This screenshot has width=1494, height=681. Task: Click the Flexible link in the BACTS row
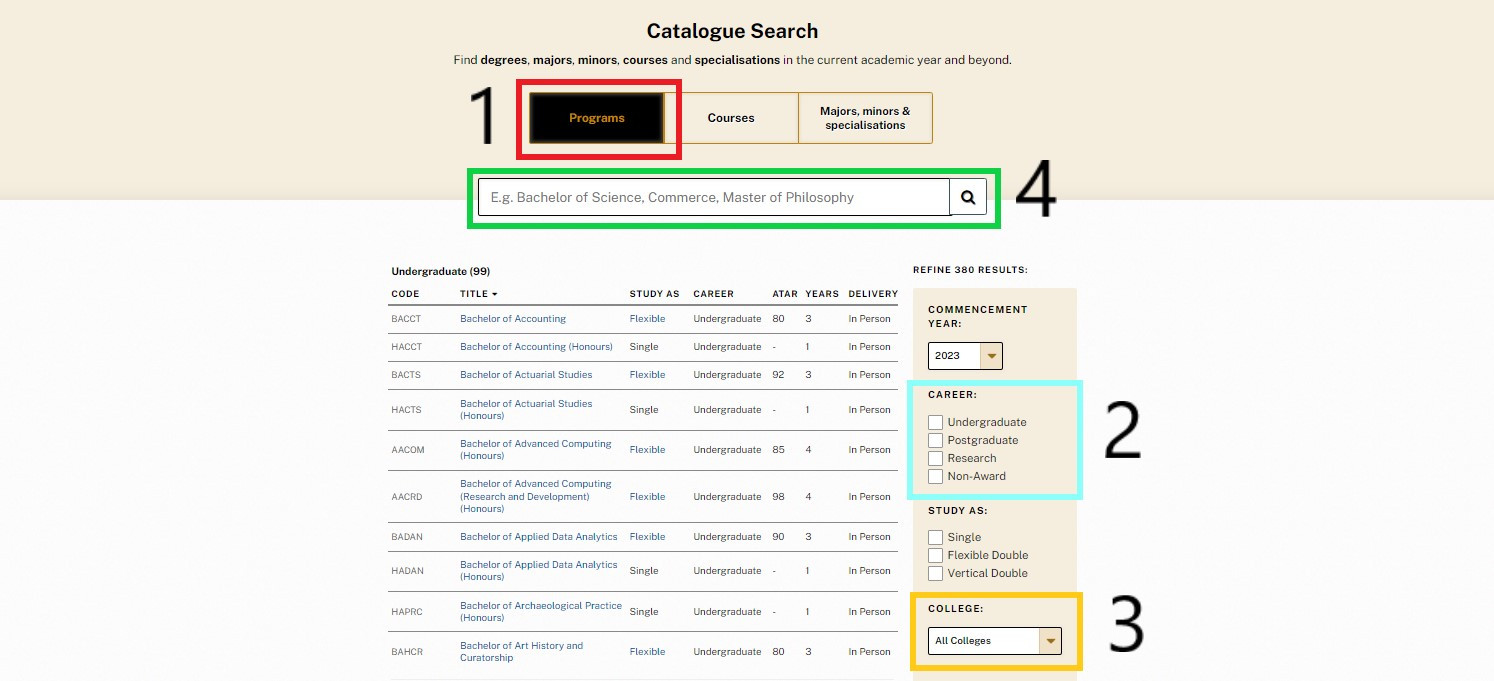click(x=647, y=375)
